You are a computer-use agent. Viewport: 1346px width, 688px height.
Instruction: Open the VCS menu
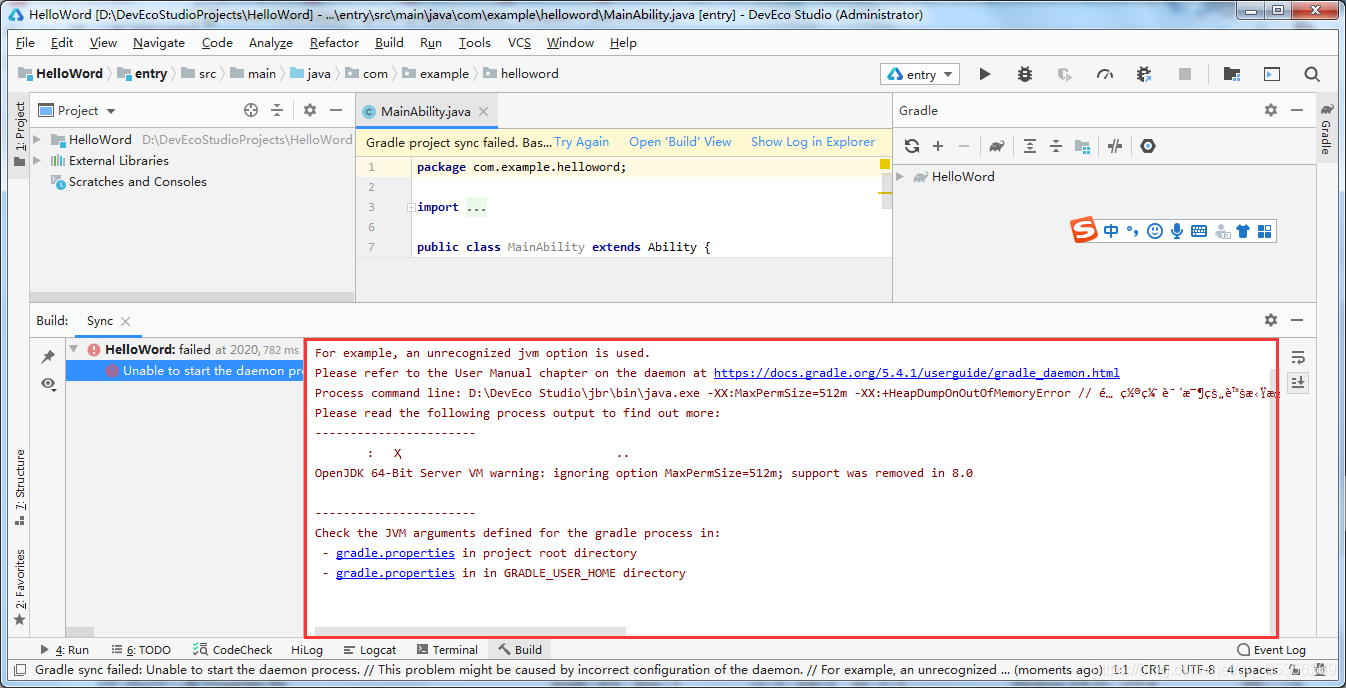pos(519,43)
